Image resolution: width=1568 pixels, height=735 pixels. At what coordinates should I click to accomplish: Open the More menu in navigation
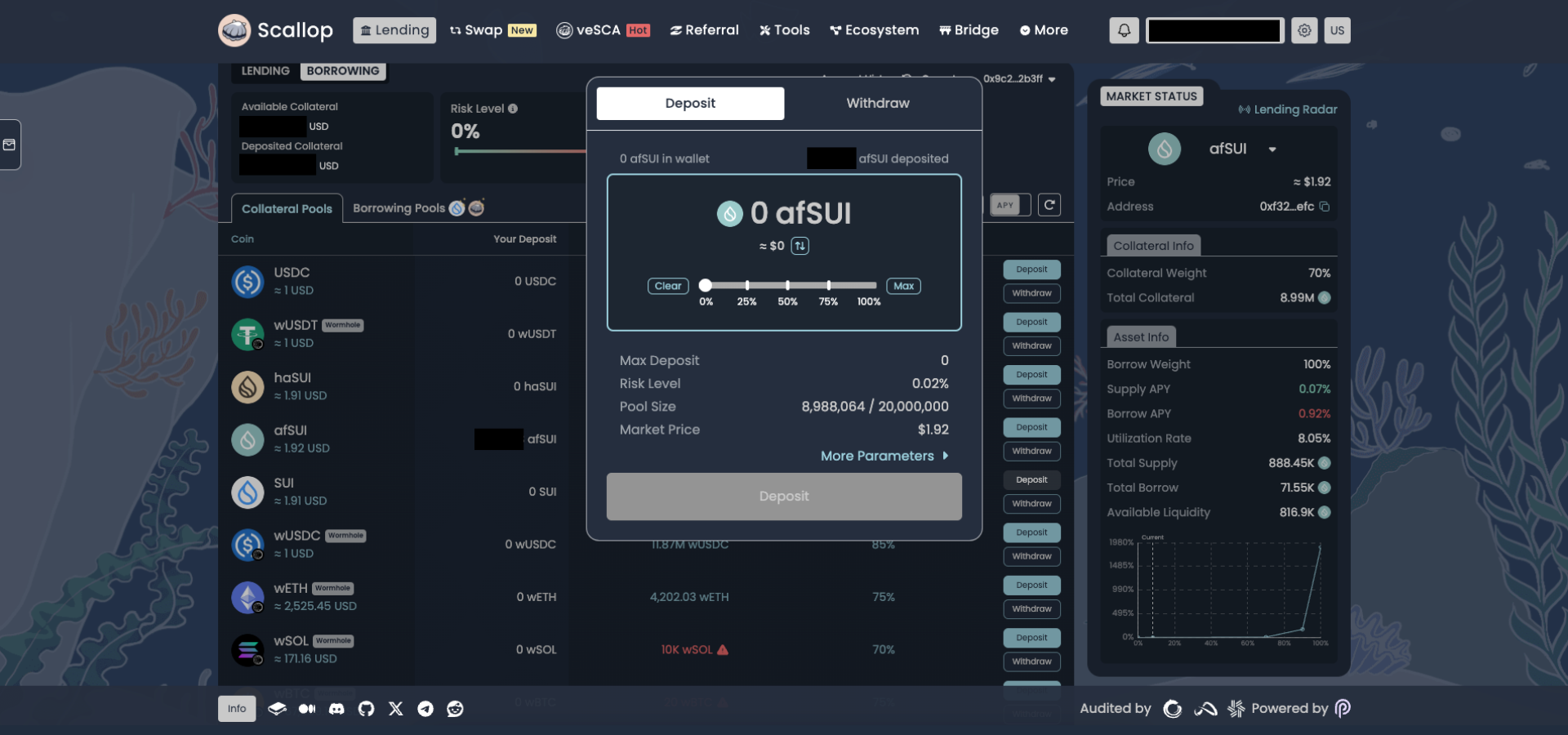pos(1044,30)
